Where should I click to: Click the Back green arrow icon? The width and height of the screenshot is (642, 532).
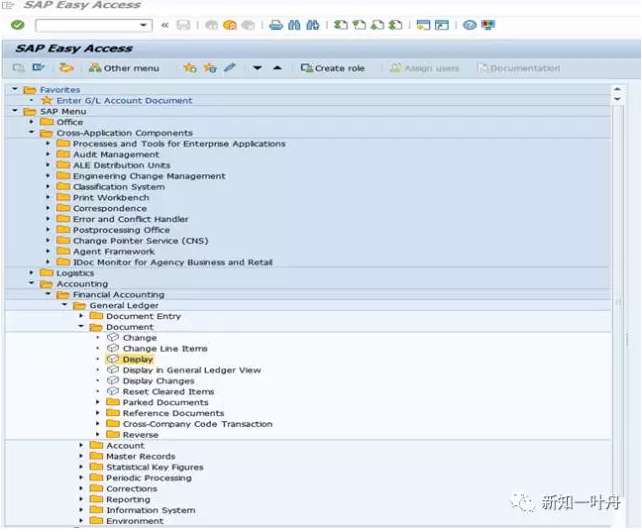click(211, 25)
